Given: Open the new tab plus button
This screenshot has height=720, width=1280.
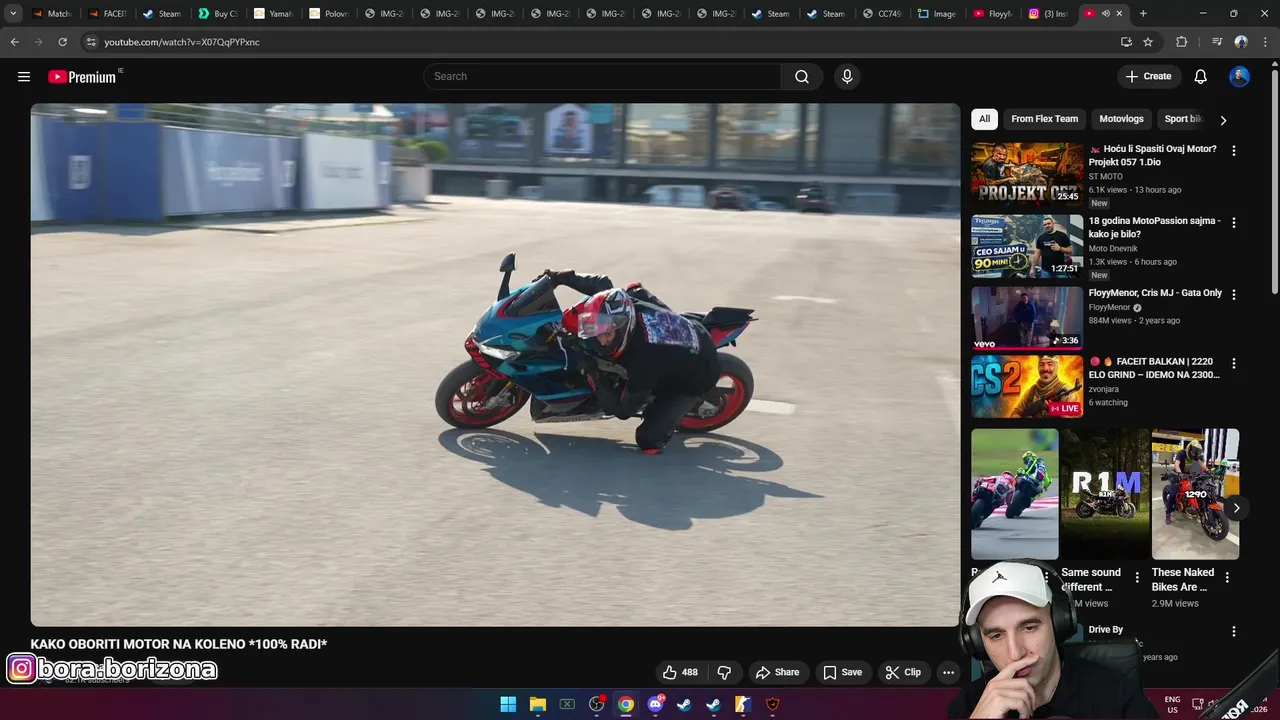Looking at the screenshot, I should [x=1143, y=13].
